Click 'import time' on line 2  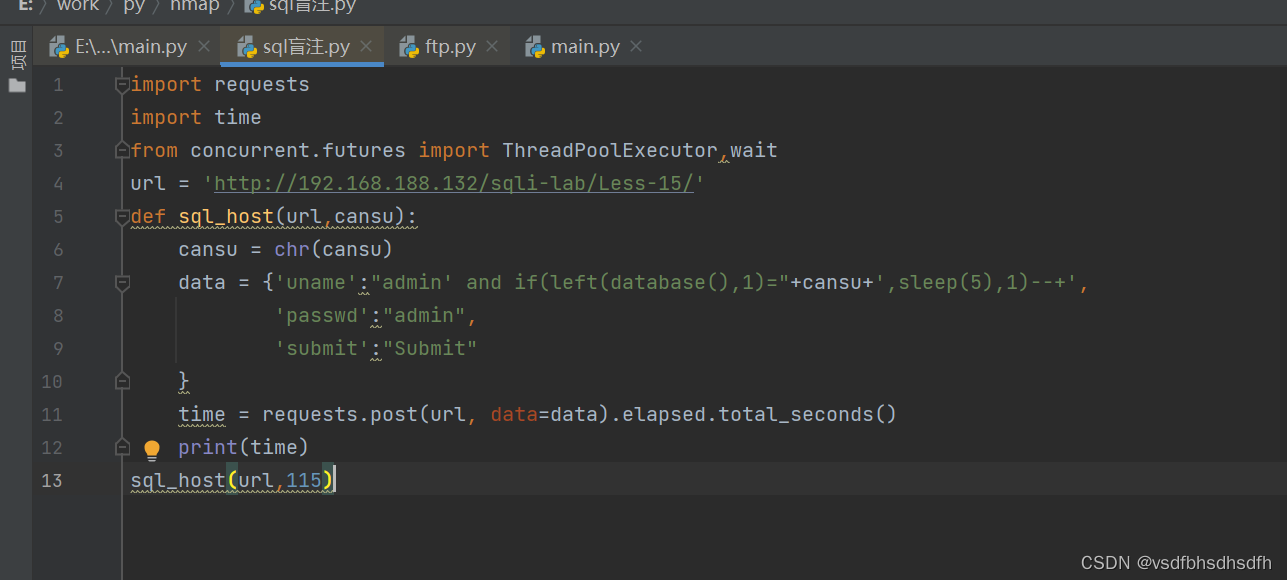click(196, 118)
